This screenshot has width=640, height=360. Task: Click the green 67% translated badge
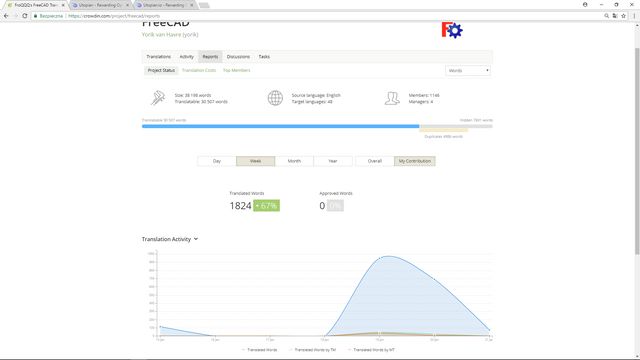tap(266, 206)
